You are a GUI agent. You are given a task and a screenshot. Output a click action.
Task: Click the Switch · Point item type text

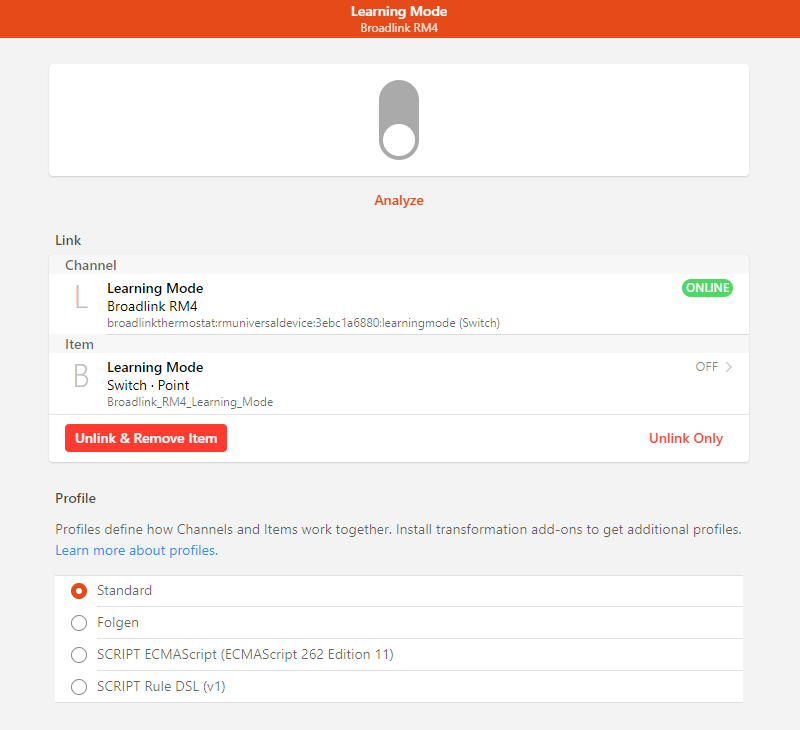pos(148,385)
